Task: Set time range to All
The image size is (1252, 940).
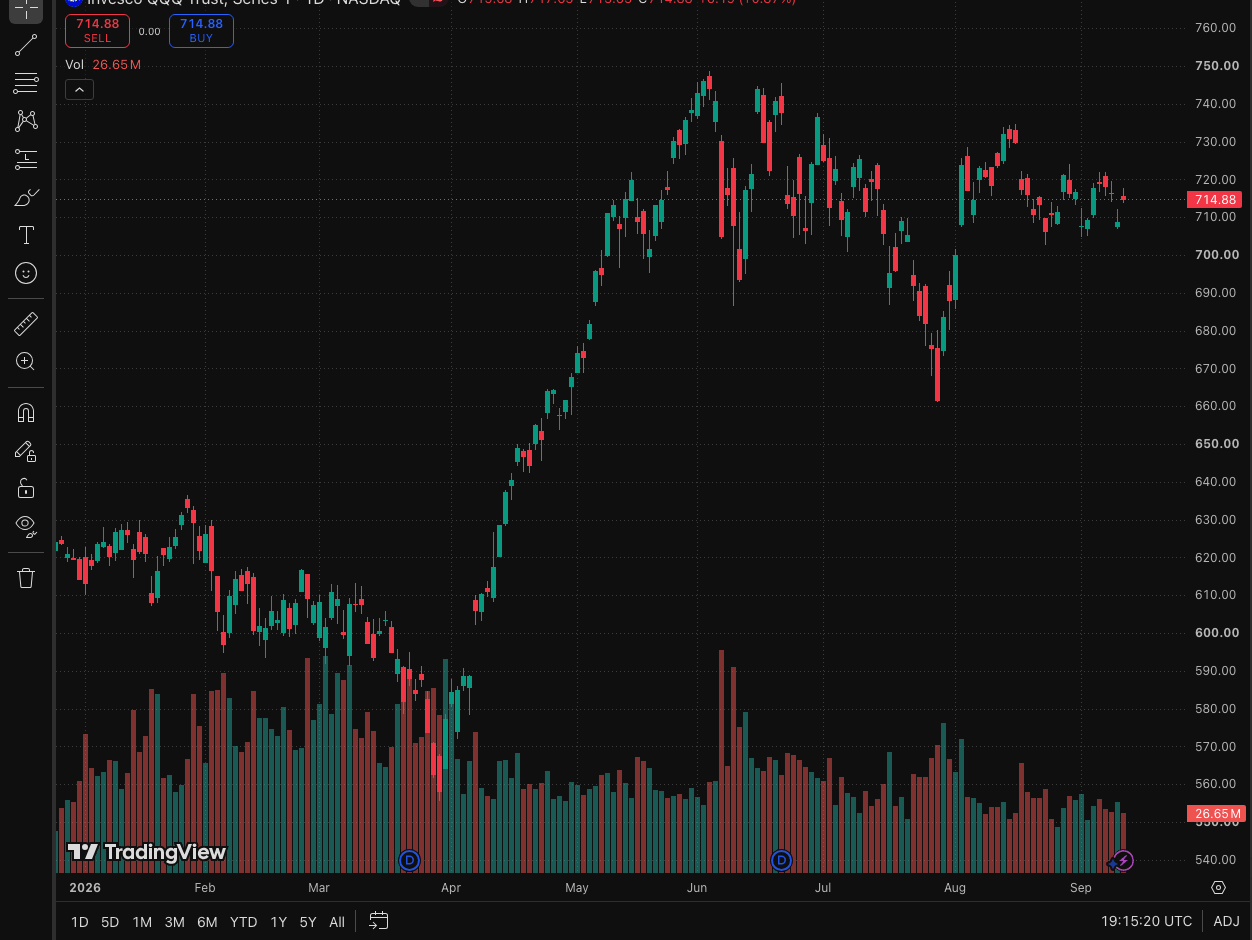Action: 337,922
